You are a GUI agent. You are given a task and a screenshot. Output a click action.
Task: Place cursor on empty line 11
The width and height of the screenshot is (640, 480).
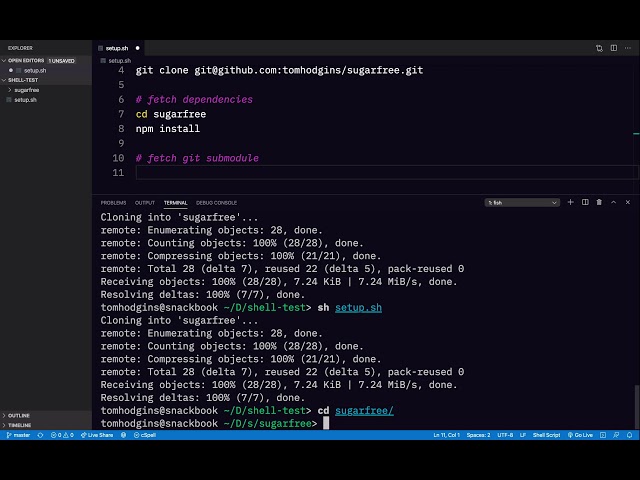[387, 173]
